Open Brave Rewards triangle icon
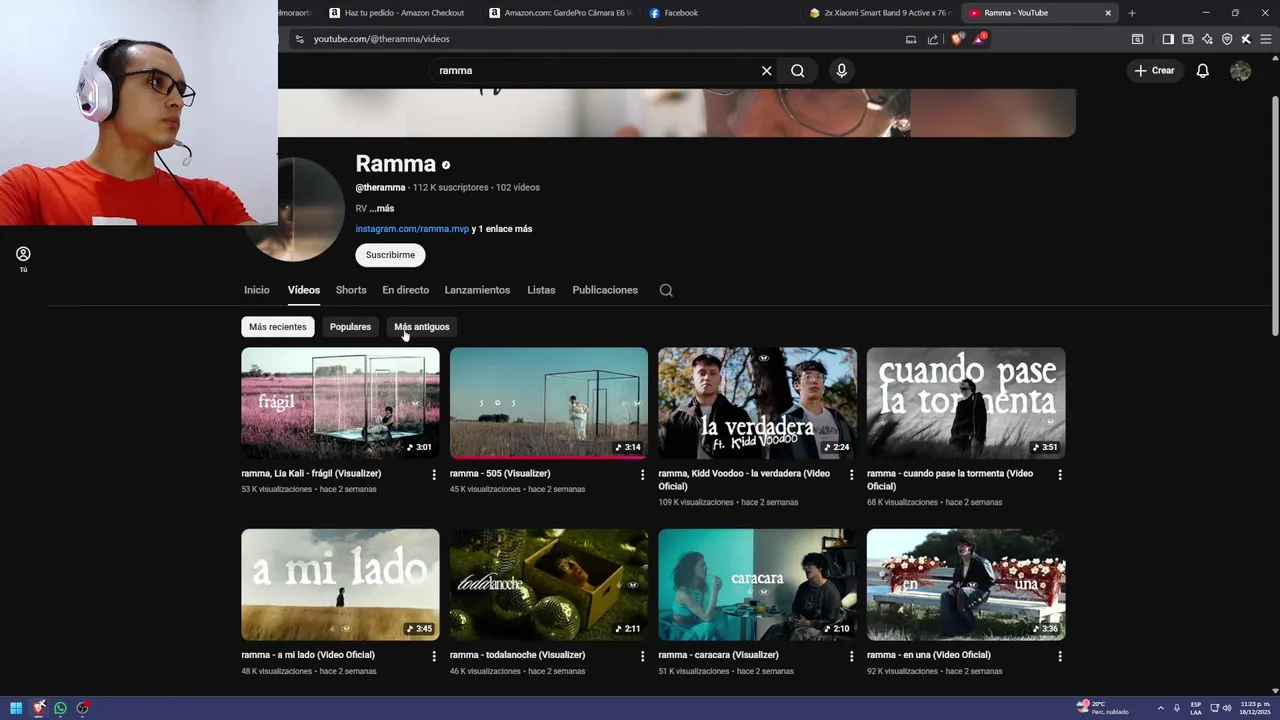Image resolution: width=1280 pixels, height=720 pixels. pyautogui.click(x=982, y=39)
